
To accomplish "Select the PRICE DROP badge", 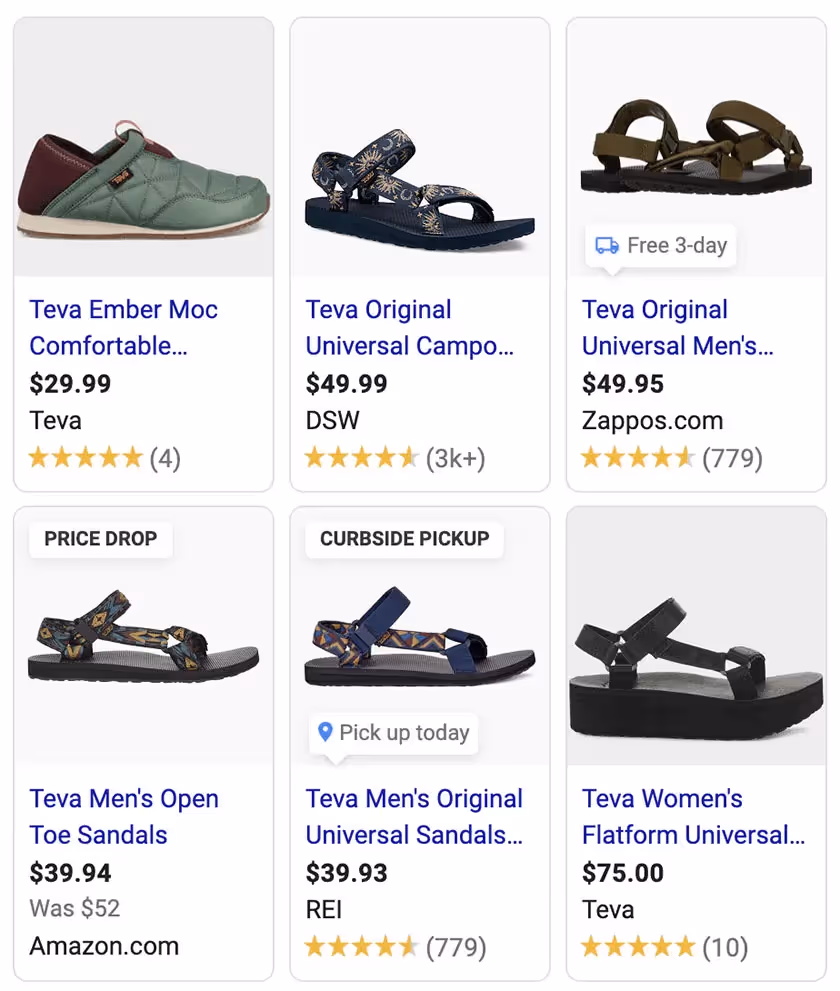I will click(99, 539).
